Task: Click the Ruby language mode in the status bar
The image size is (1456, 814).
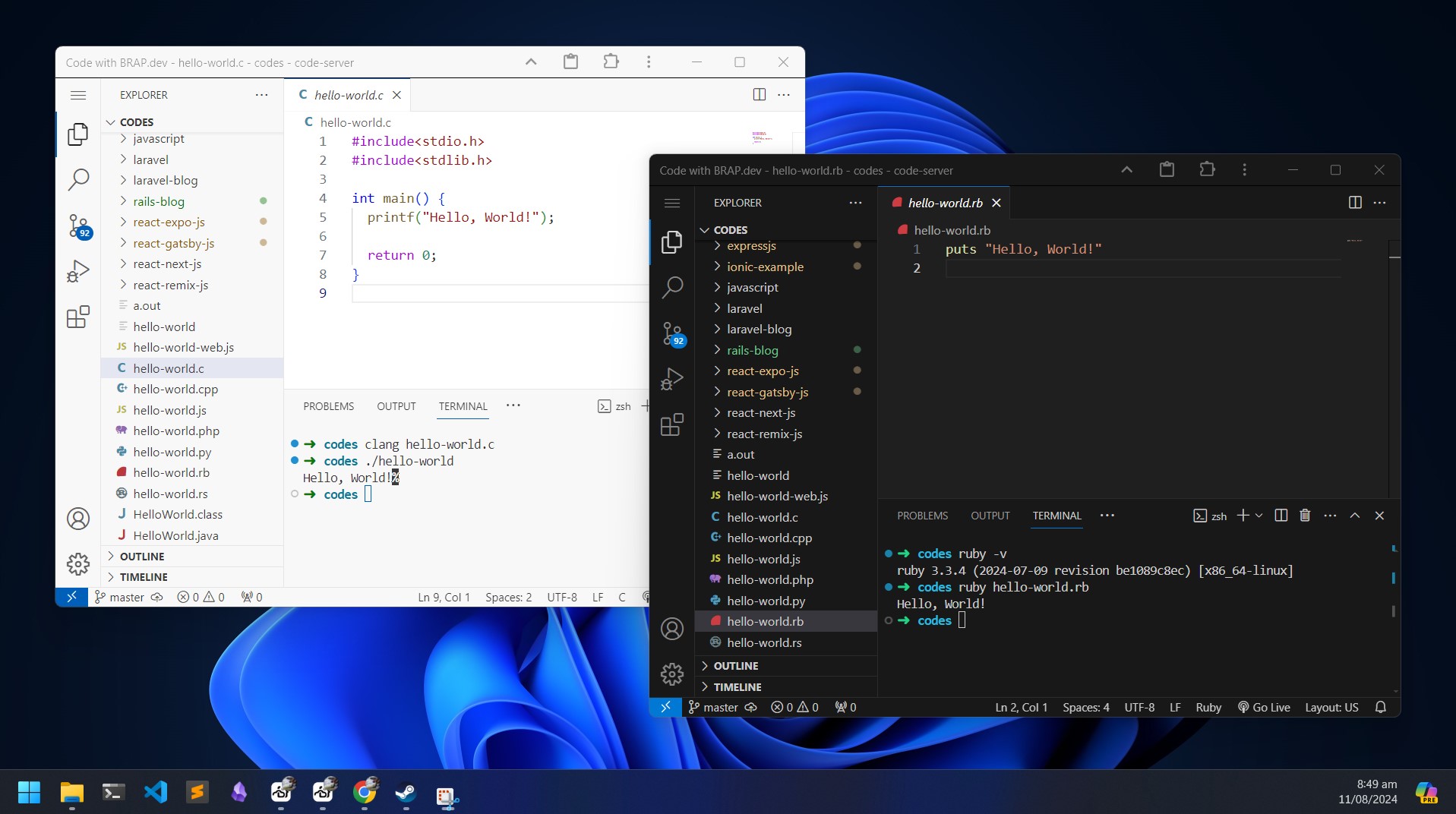Action: click(1208, 707)
